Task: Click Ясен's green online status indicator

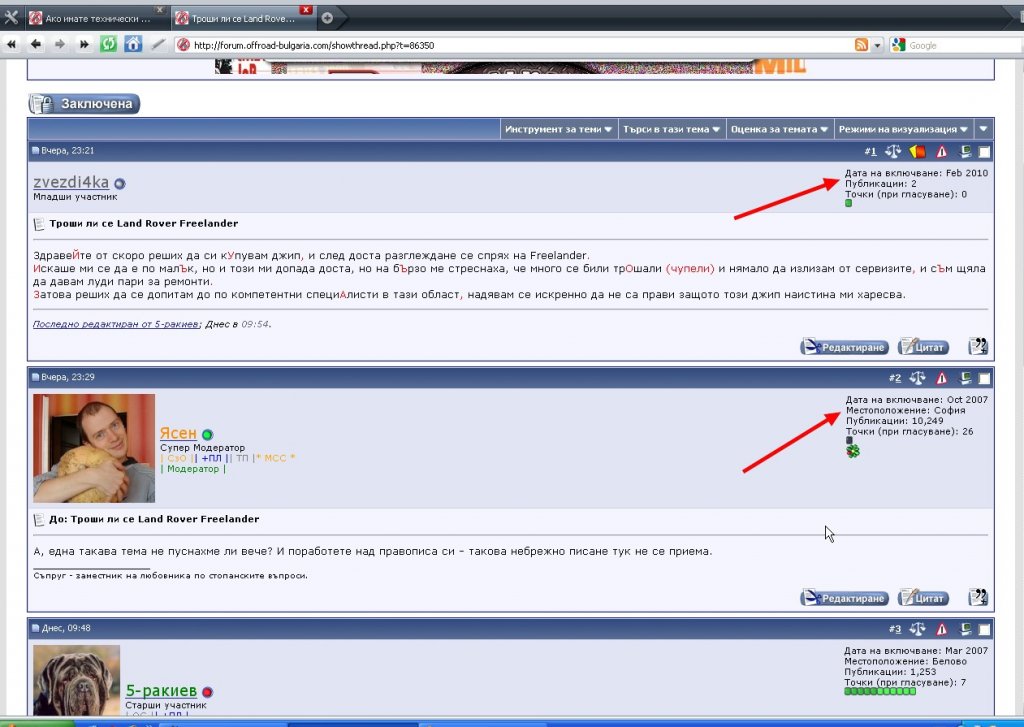Action: (207, 434)
